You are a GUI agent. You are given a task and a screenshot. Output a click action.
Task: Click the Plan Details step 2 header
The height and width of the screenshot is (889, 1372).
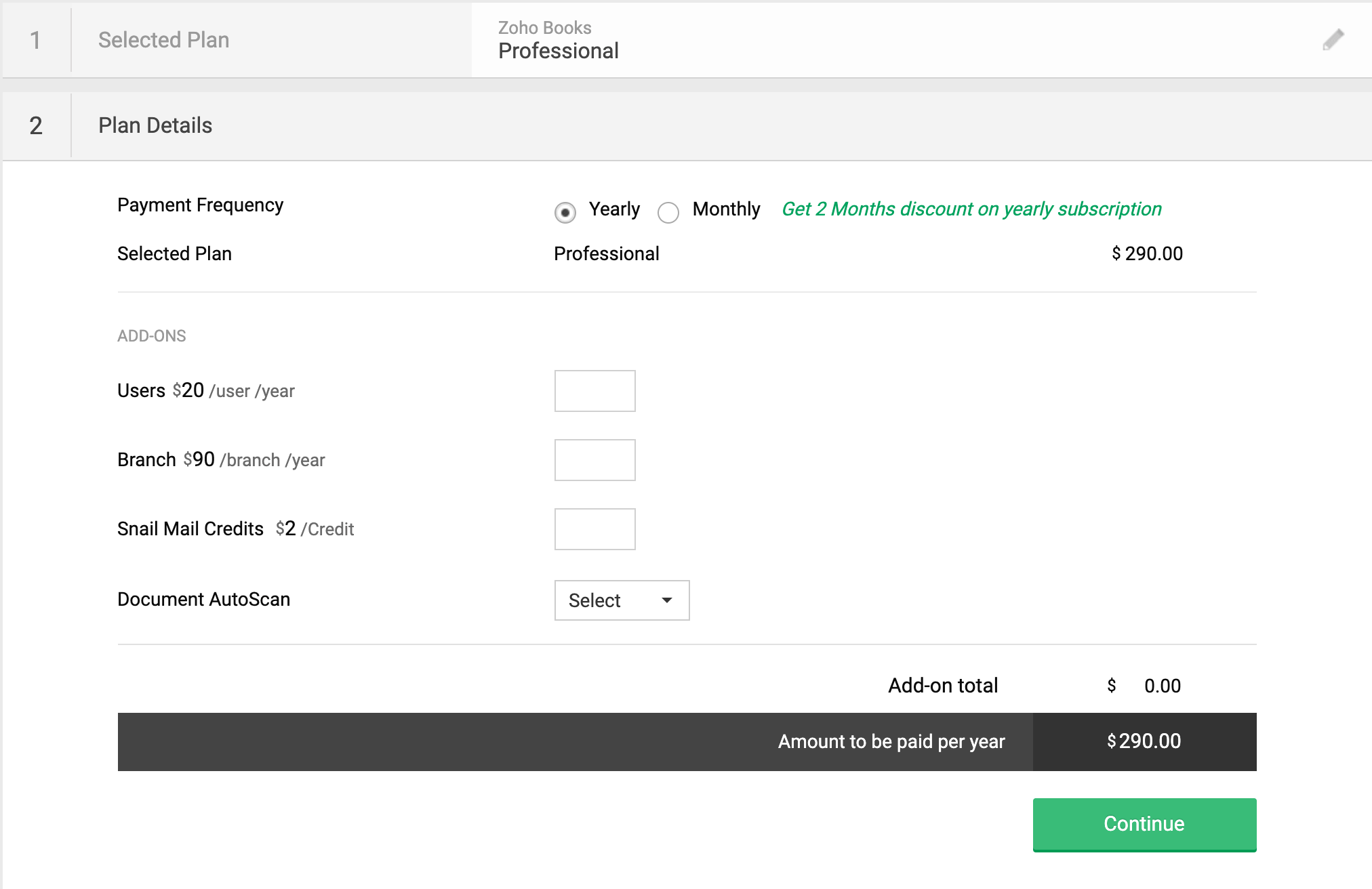[x=156, y=124]
